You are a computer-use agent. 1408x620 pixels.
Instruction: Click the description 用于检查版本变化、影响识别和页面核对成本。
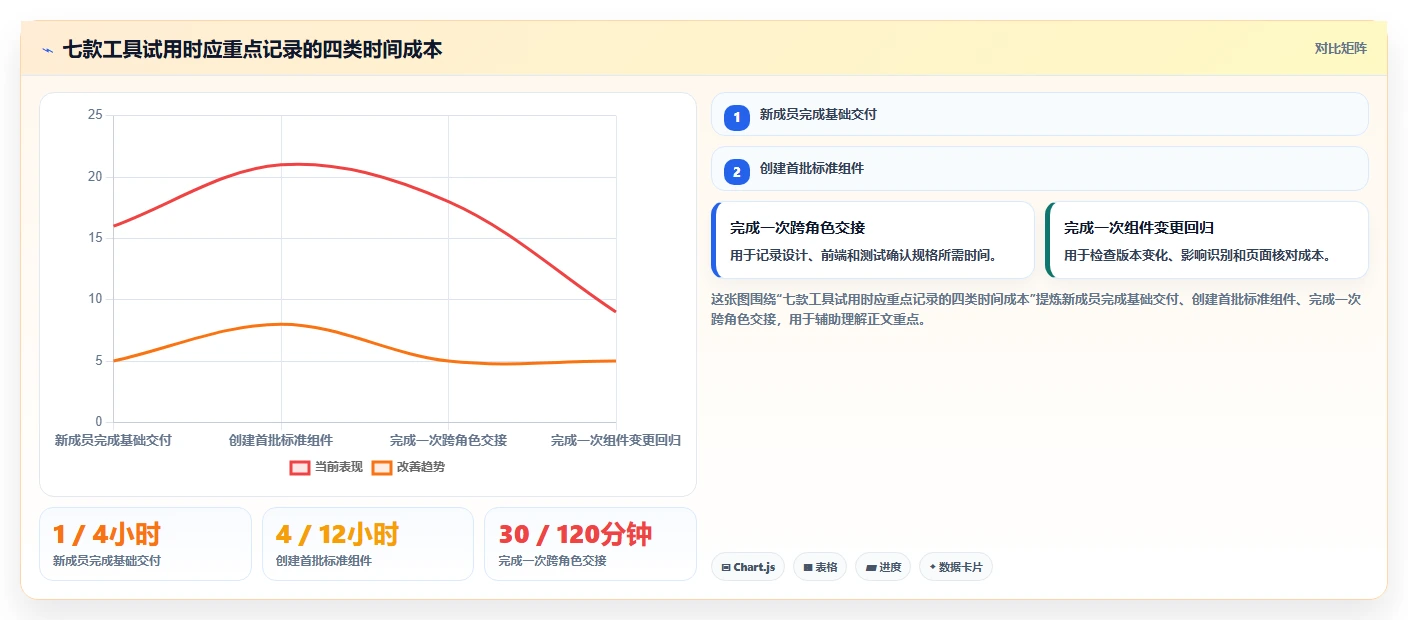(x=1198, y=255)
